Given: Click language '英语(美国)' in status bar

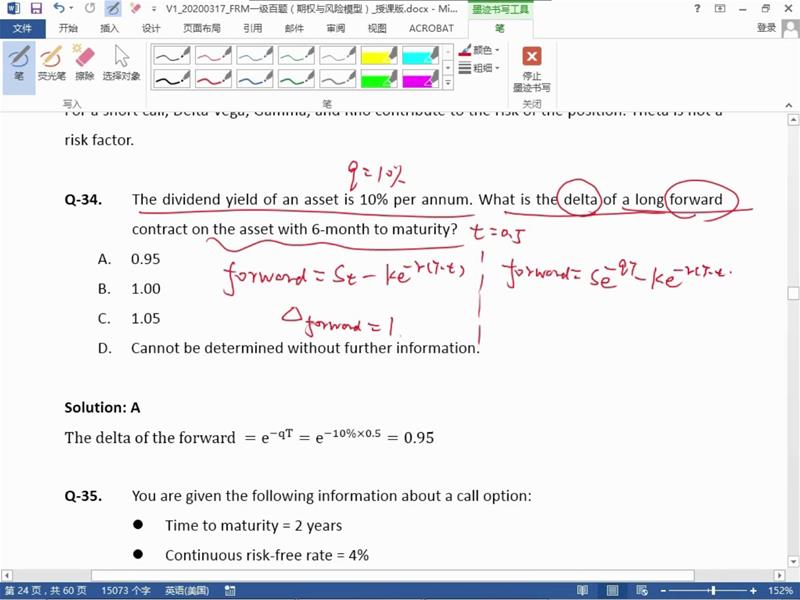Looking at the screenshot, I should [187, 591].
